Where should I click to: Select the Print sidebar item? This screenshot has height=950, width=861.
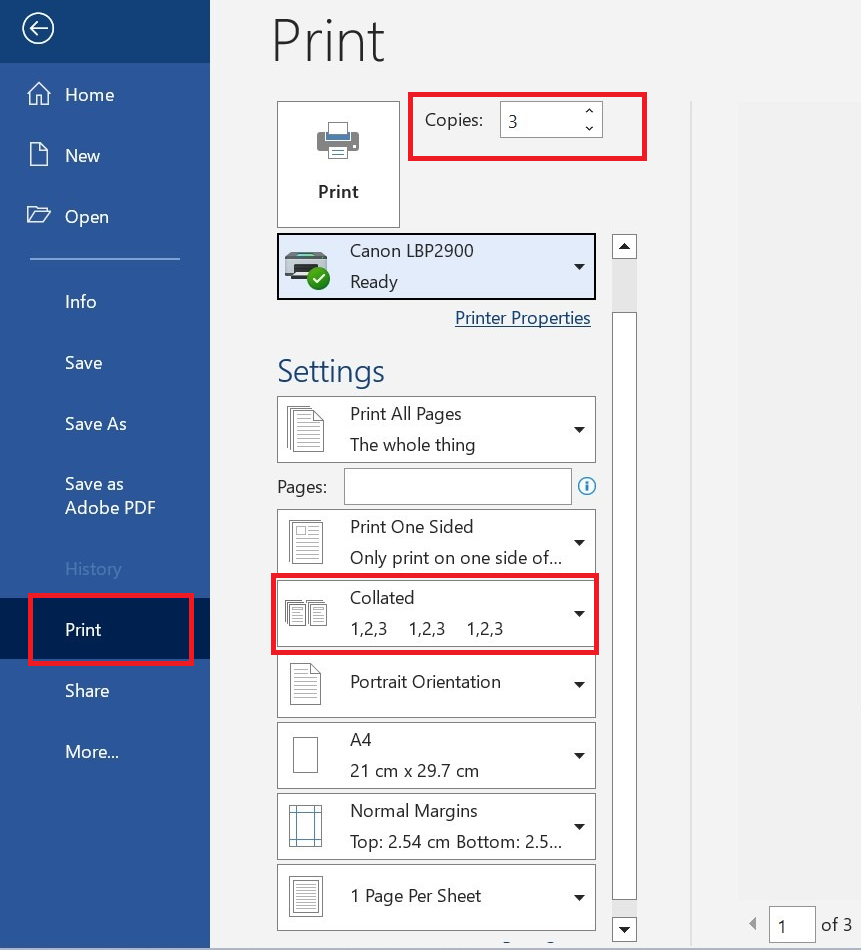click(105, 629)
